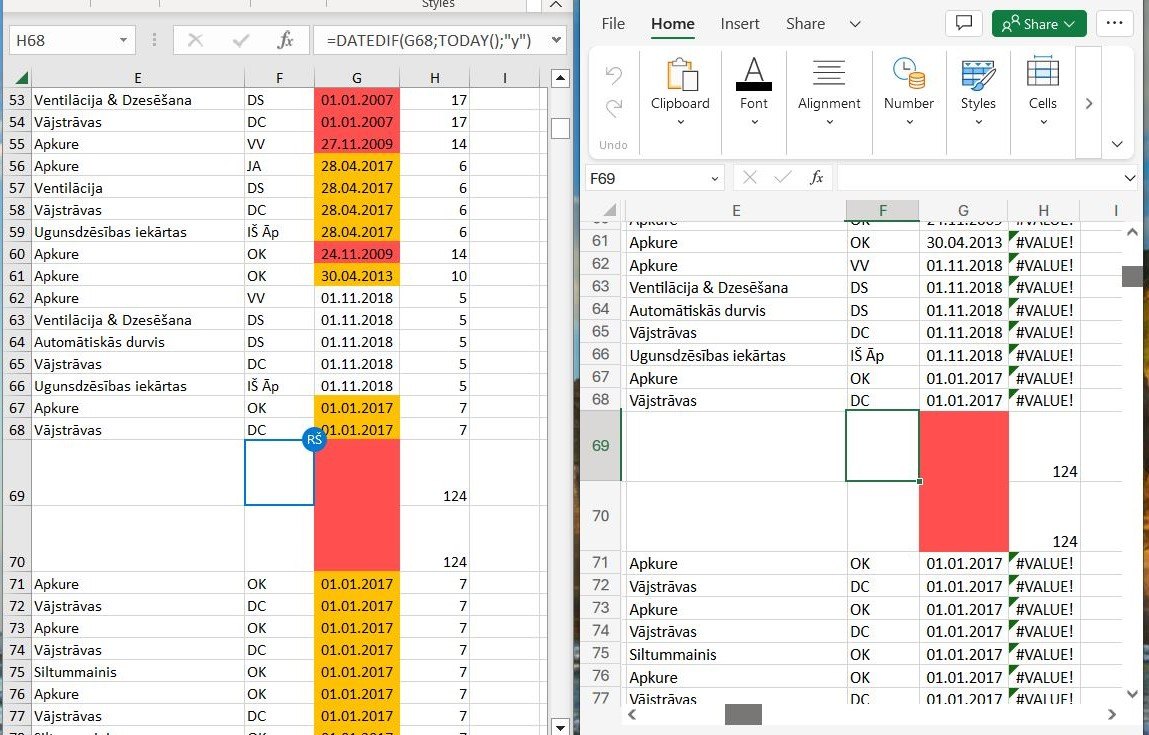The image size is (1149, 735).
Task: Click red cell 27.11.2009 in left sheet
Action: click(x=357, y=144)
